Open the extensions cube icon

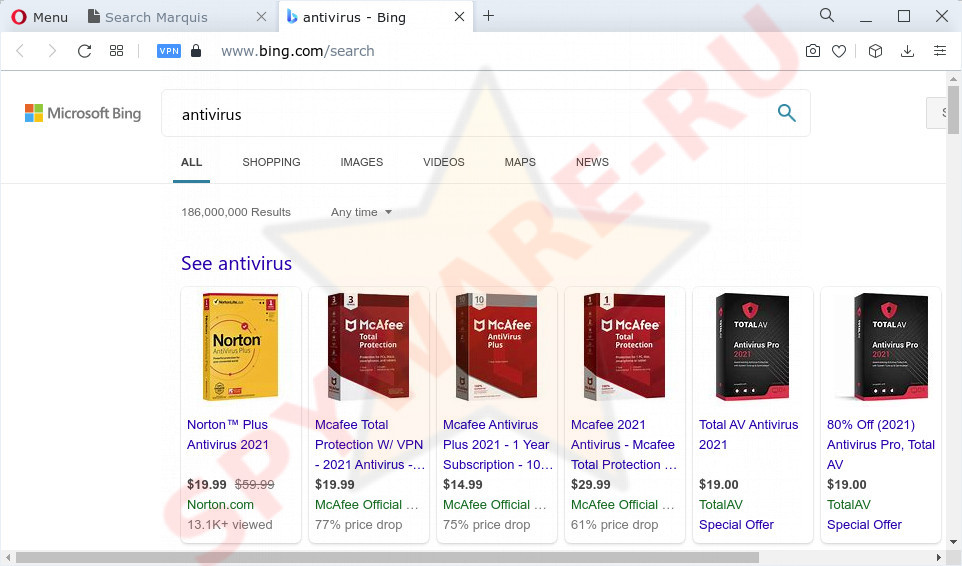875,51
